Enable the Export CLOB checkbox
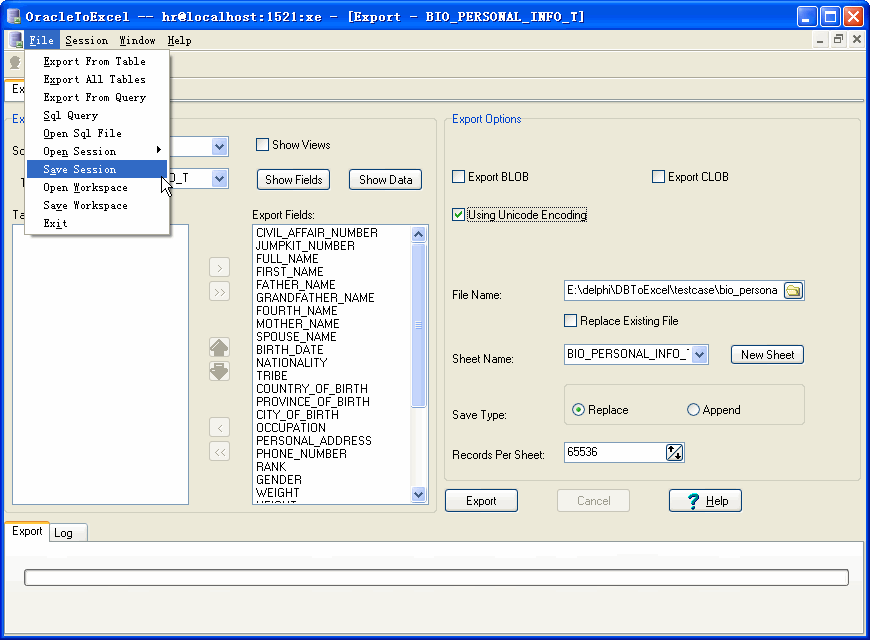870x640 pixels. (x=658, y=177)
